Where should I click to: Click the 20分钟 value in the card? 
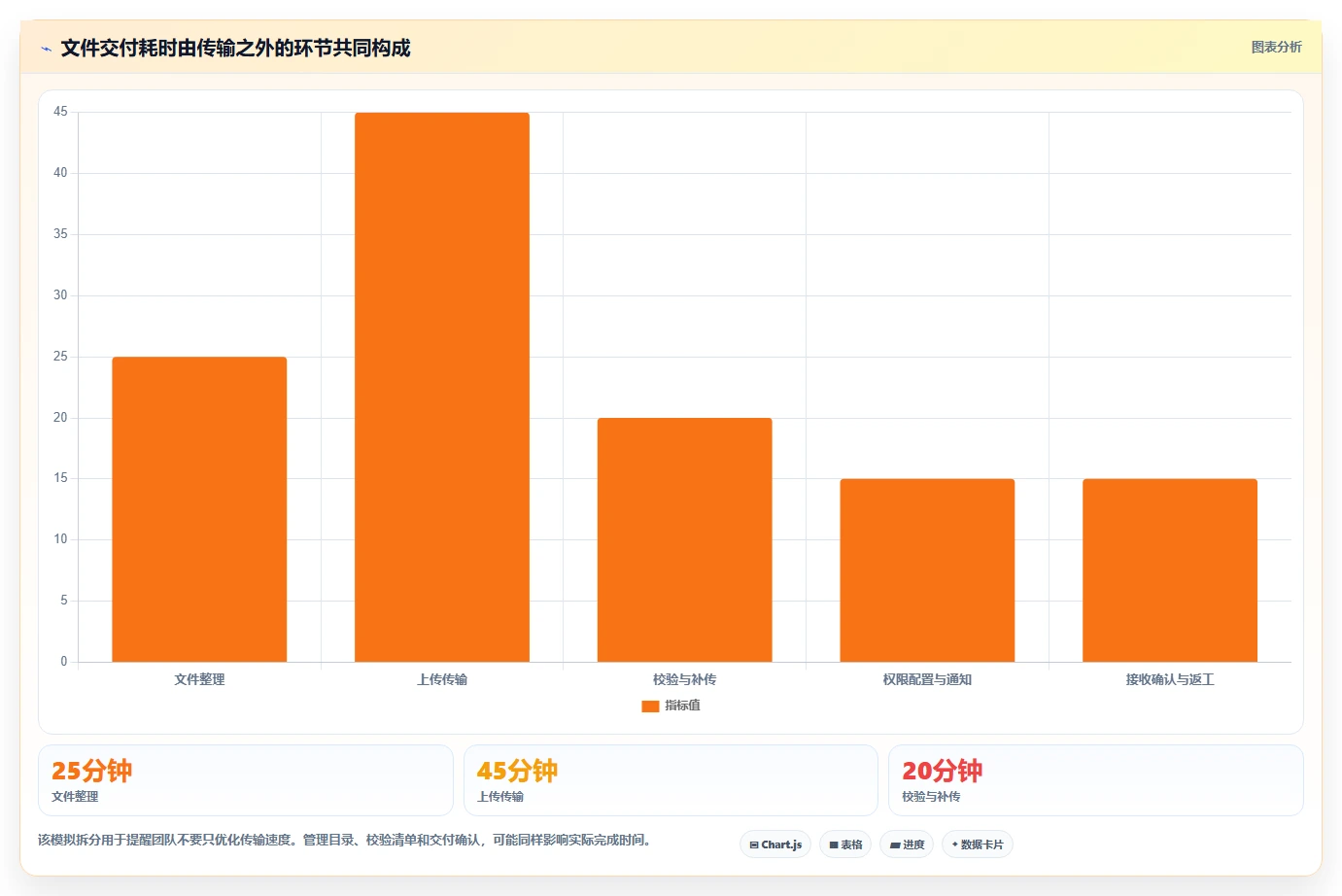(942, 771)
